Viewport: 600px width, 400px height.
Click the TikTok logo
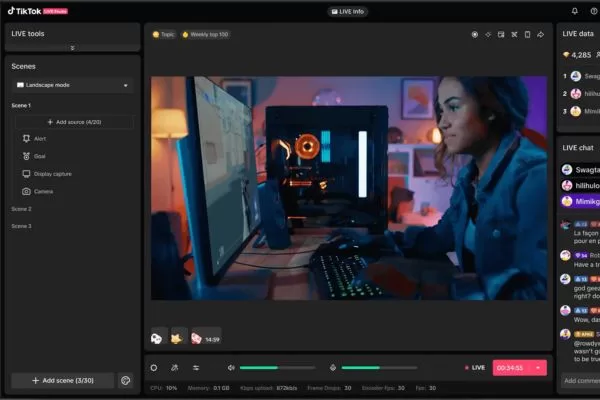coord(38,11)
